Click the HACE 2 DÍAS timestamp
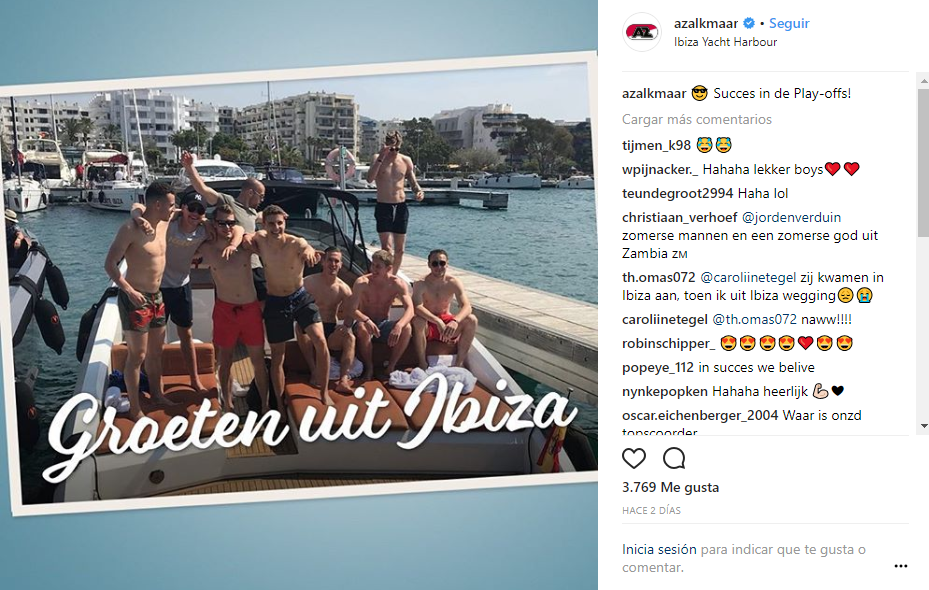 651,511
